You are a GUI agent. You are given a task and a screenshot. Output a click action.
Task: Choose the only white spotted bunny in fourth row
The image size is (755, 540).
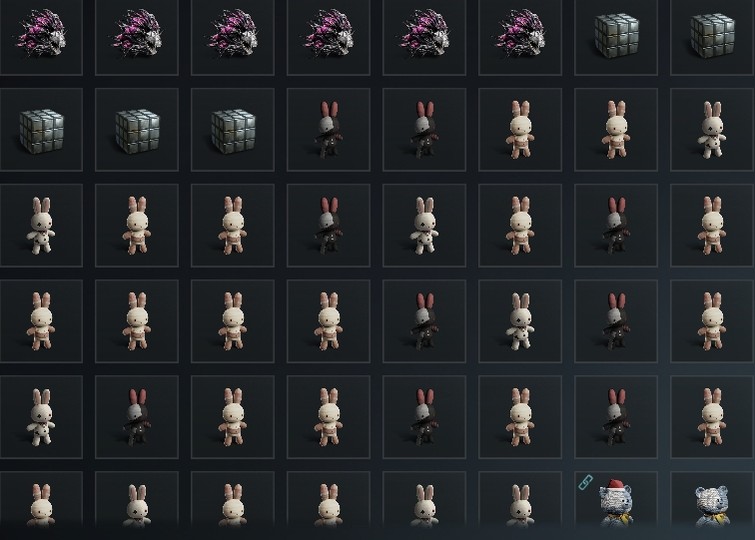[520, 321]
